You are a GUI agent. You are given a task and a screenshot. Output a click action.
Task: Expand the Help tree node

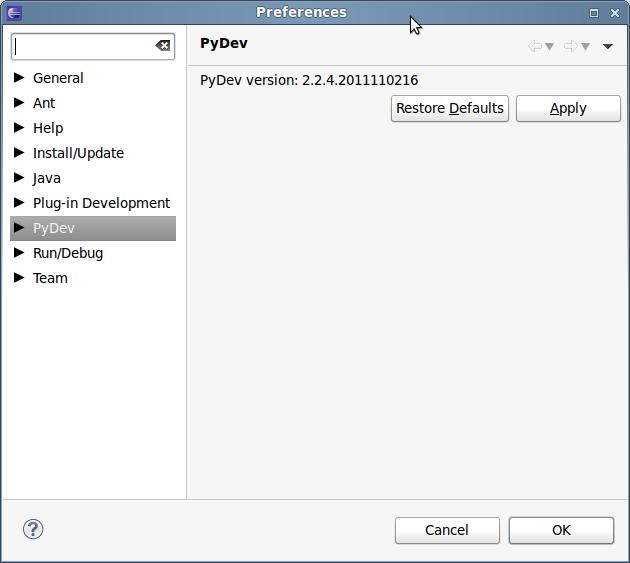(19, 127)
